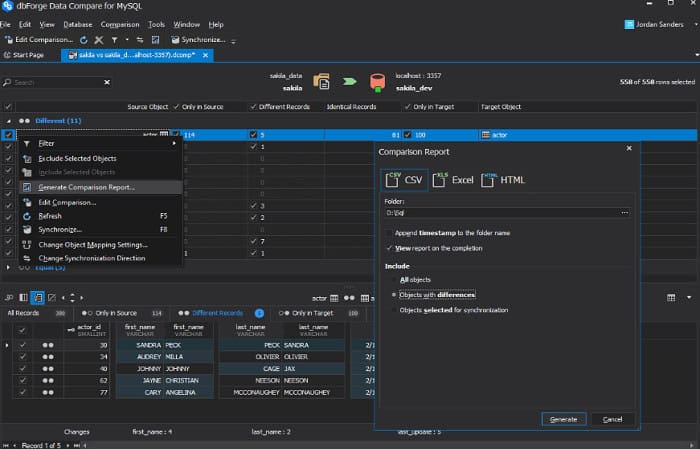Viewport: 700px width, 449px height.
Task: Click the hide pane diagonal icon
Action: pos(52,298)
